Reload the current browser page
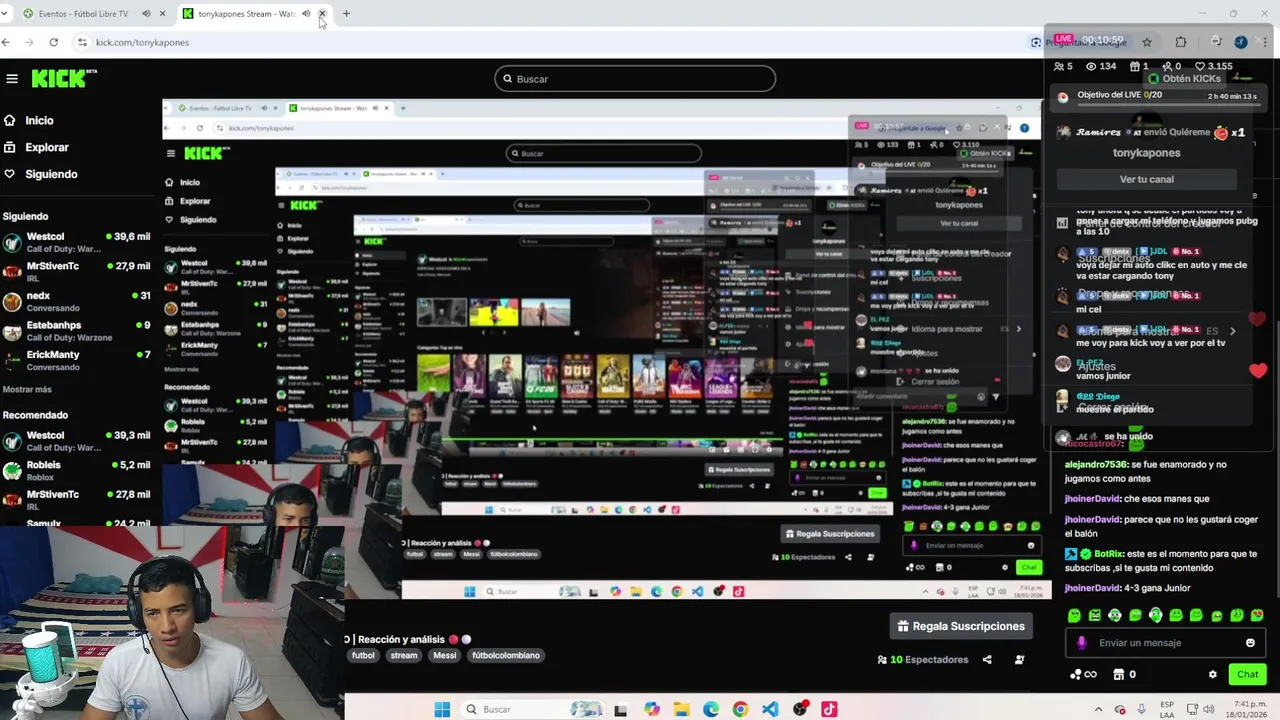This screenshot has height=720, width=1280. click(53, 42)
